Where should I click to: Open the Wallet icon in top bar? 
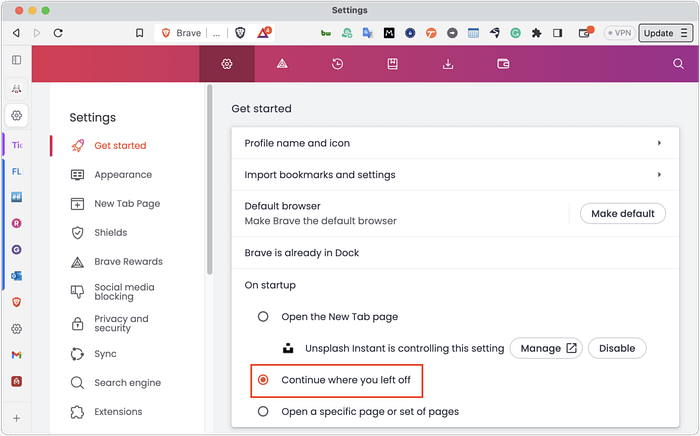[x=504, y=64]
